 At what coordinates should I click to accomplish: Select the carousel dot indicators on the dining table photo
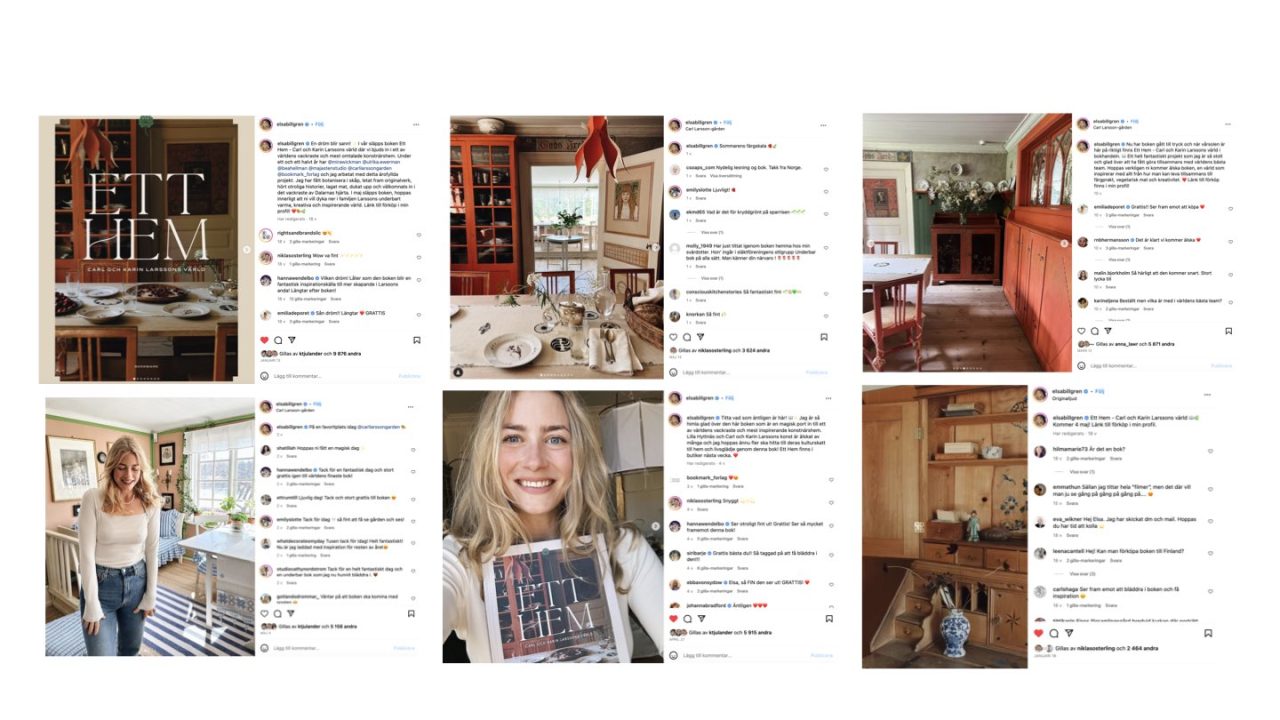click(557, 374)
